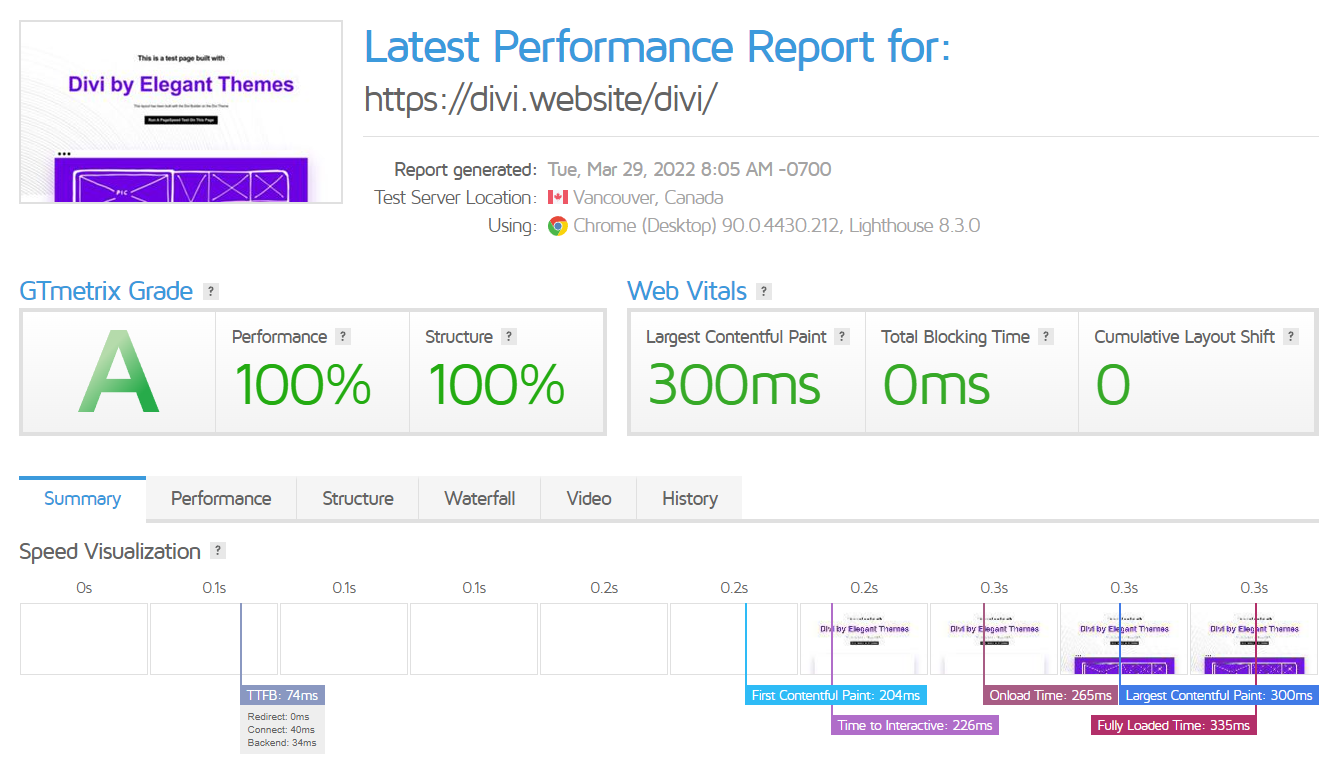Click the Performance 100% score
The image size is (1337, 782).
(302, 385)
